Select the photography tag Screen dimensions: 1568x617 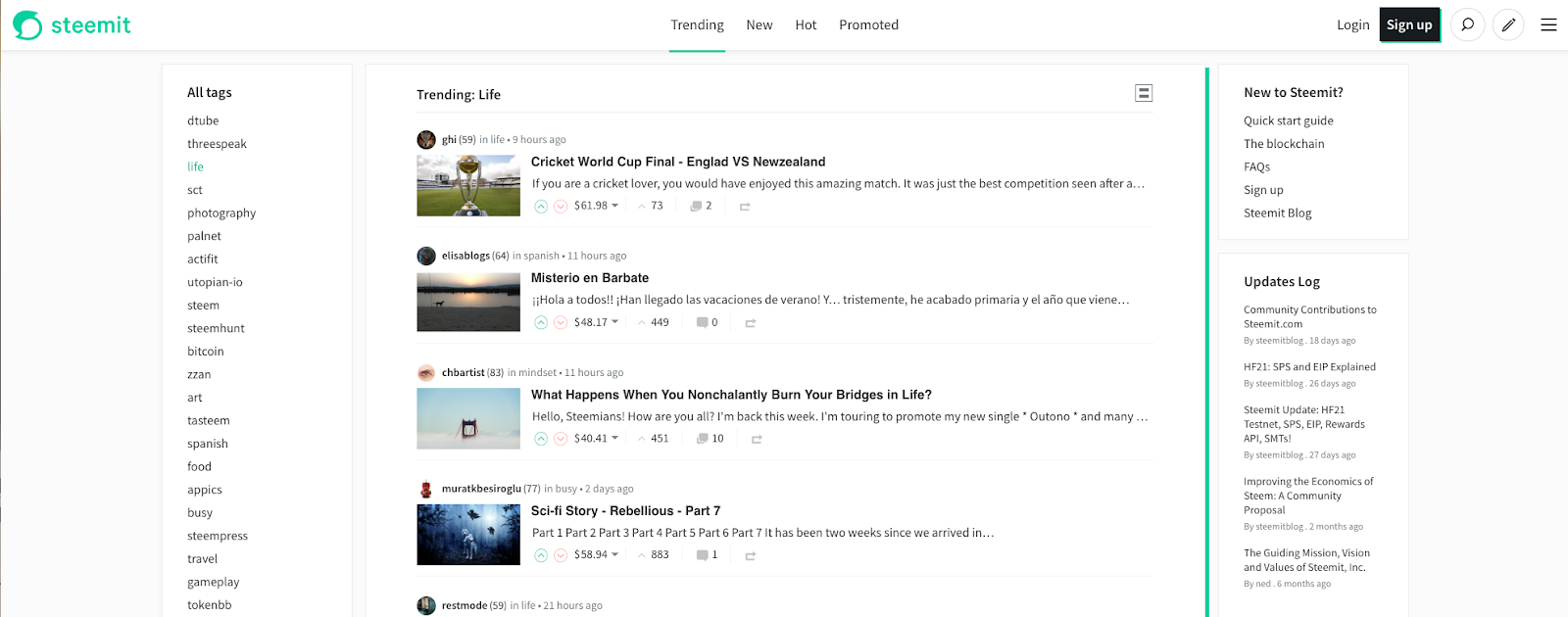tap(221, 213)
